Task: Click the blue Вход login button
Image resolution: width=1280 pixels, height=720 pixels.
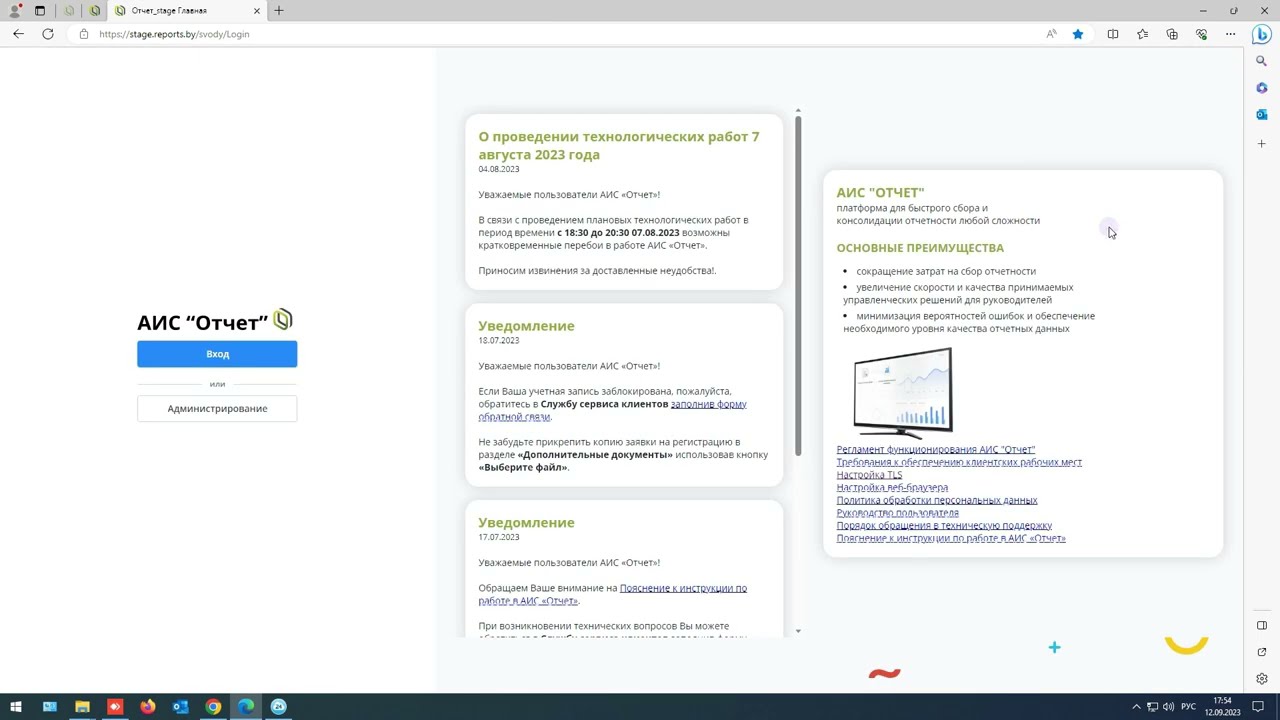Action: [217, 354]
